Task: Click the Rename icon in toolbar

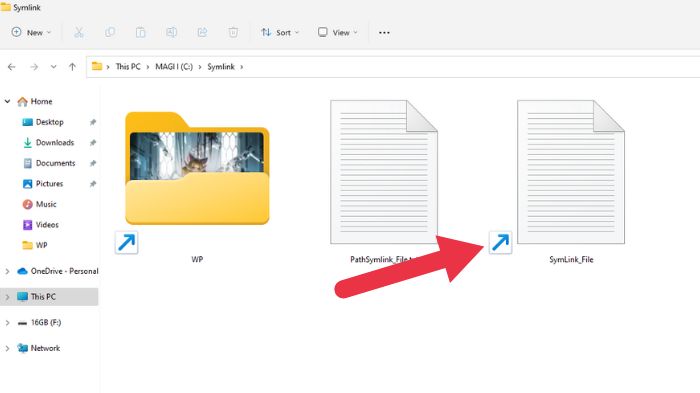Action: [x=171, y=33]
